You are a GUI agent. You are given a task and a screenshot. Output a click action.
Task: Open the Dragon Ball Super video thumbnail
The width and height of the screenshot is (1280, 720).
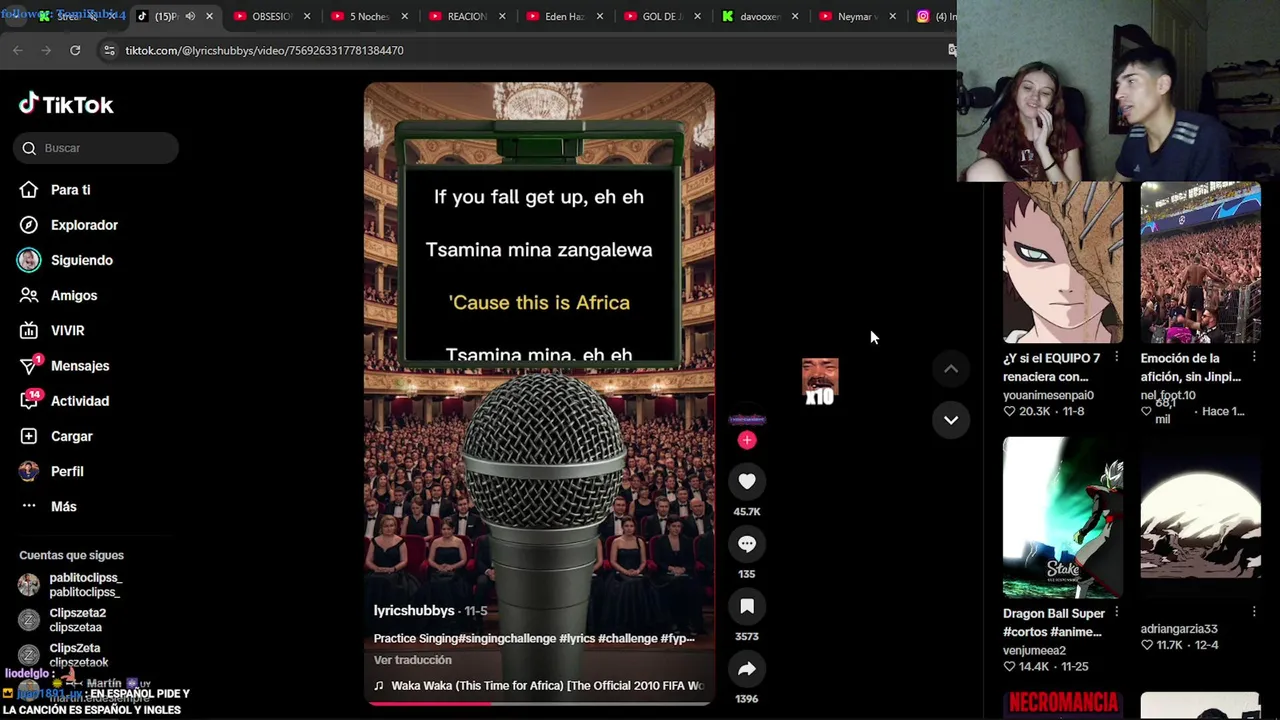1063,517
